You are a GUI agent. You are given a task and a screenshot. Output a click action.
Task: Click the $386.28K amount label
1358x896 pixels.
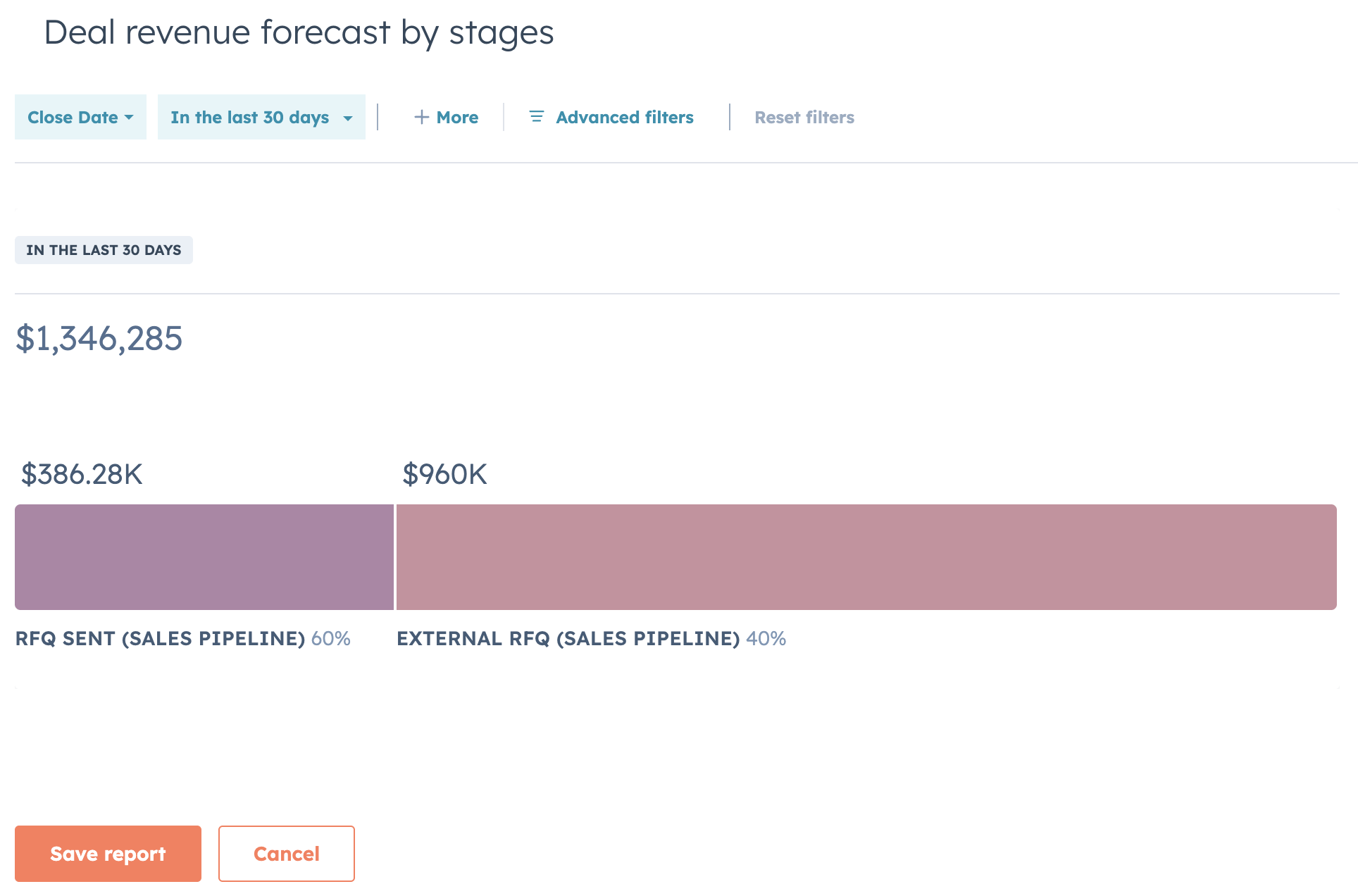tap(82, 474)
